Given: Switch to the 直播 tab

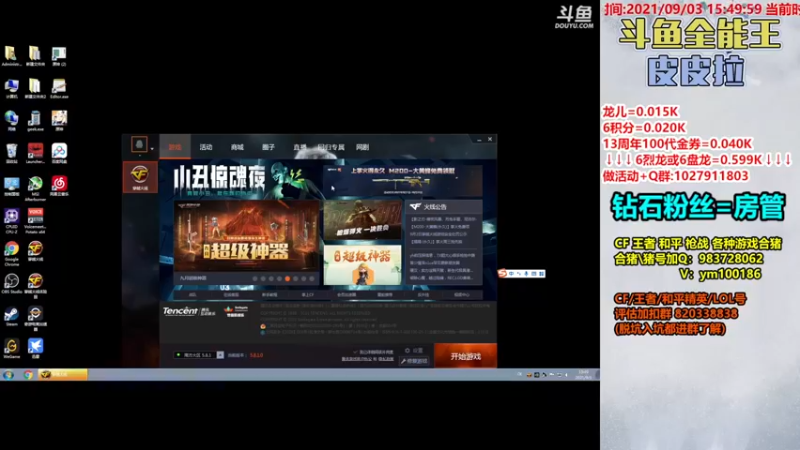Looking at the screenshot, I should 299,147.
